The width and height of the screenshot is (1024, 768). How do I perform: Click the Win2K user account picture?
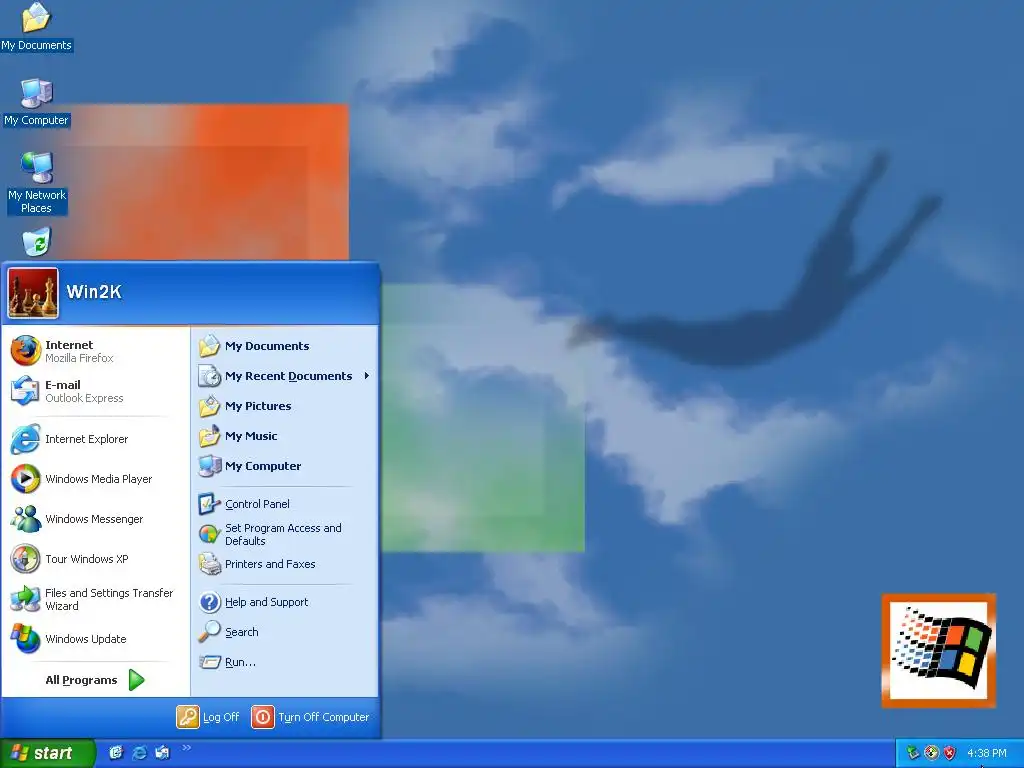click(x=33, y=293)
